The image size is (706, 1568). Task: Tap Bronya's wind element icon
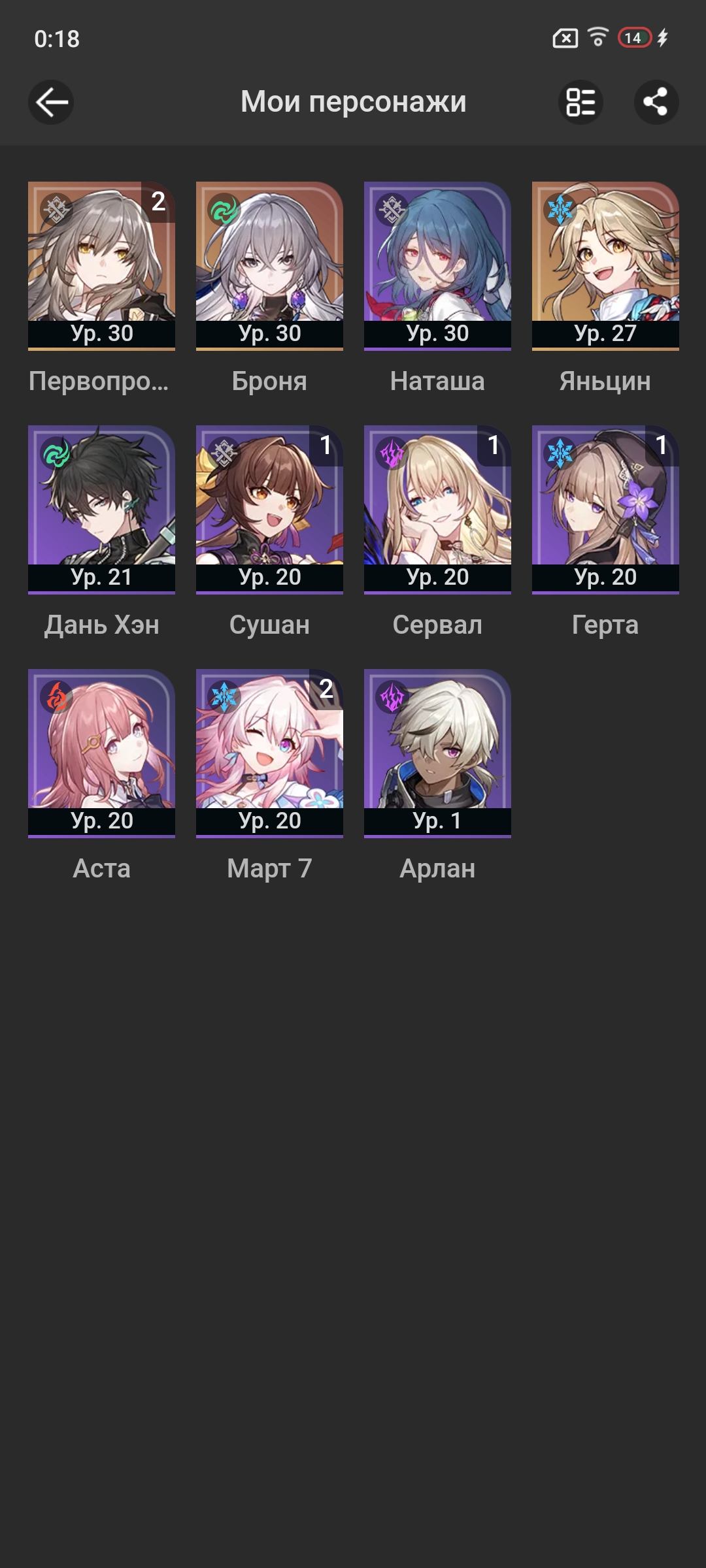click(224, 210)
